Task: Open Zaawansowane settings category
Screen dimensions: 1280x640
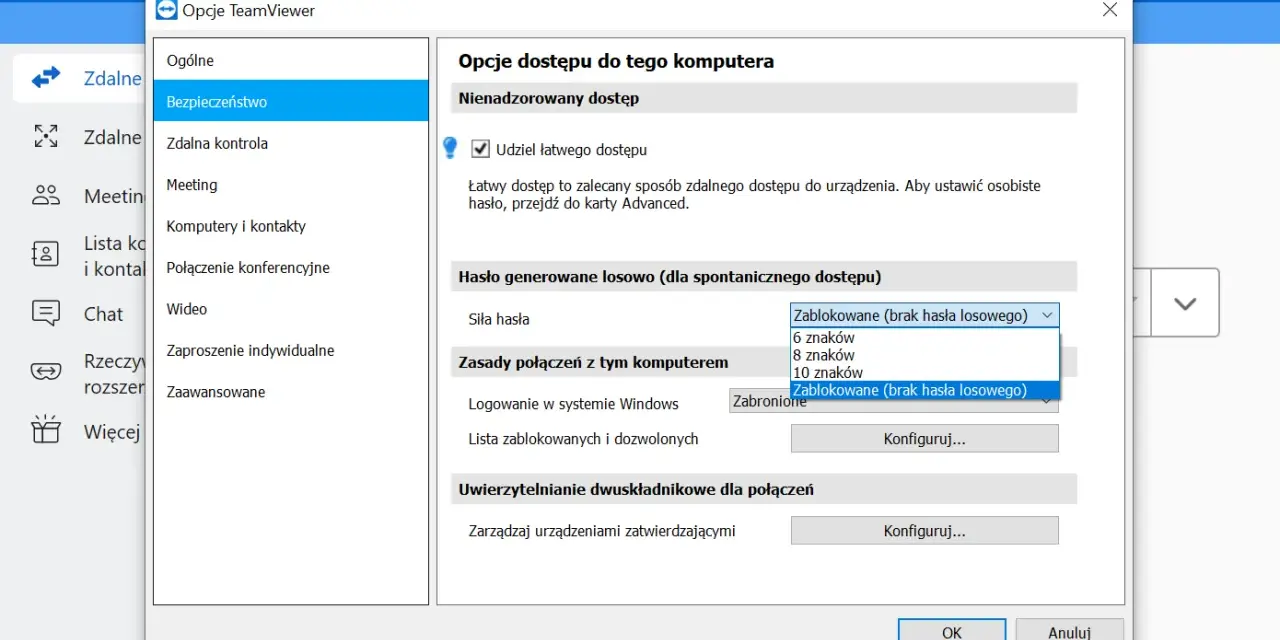Action: [x=290, y=392]
